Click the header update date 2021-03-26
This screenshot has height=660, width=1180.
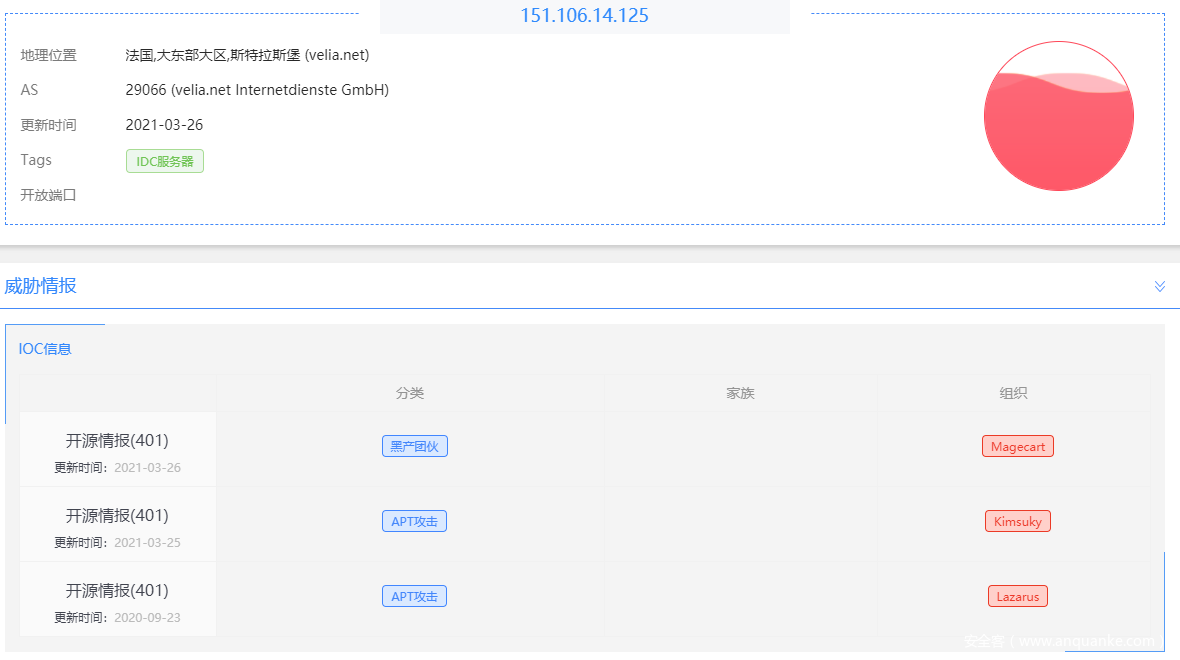[x=164, y=125]
